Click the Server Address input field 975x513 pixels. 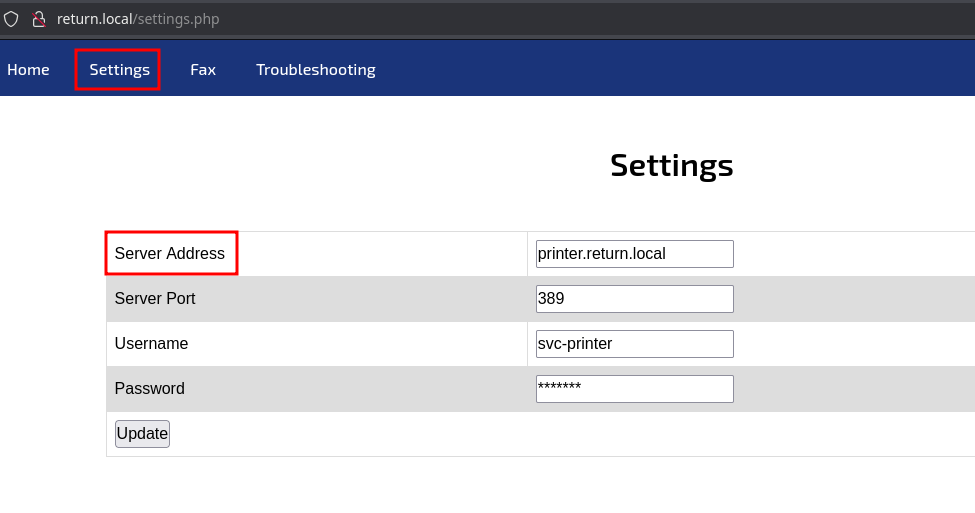(635, 254)
